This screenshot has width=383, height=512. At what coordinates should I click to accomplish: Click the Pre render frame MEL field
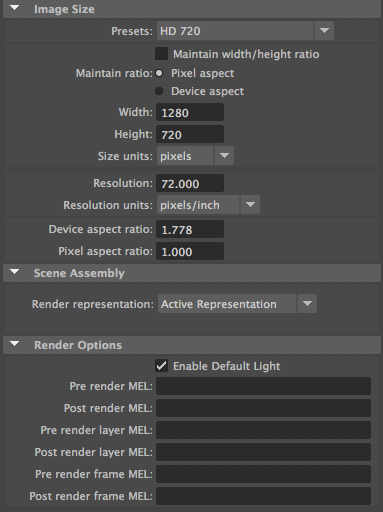(263, 474)
